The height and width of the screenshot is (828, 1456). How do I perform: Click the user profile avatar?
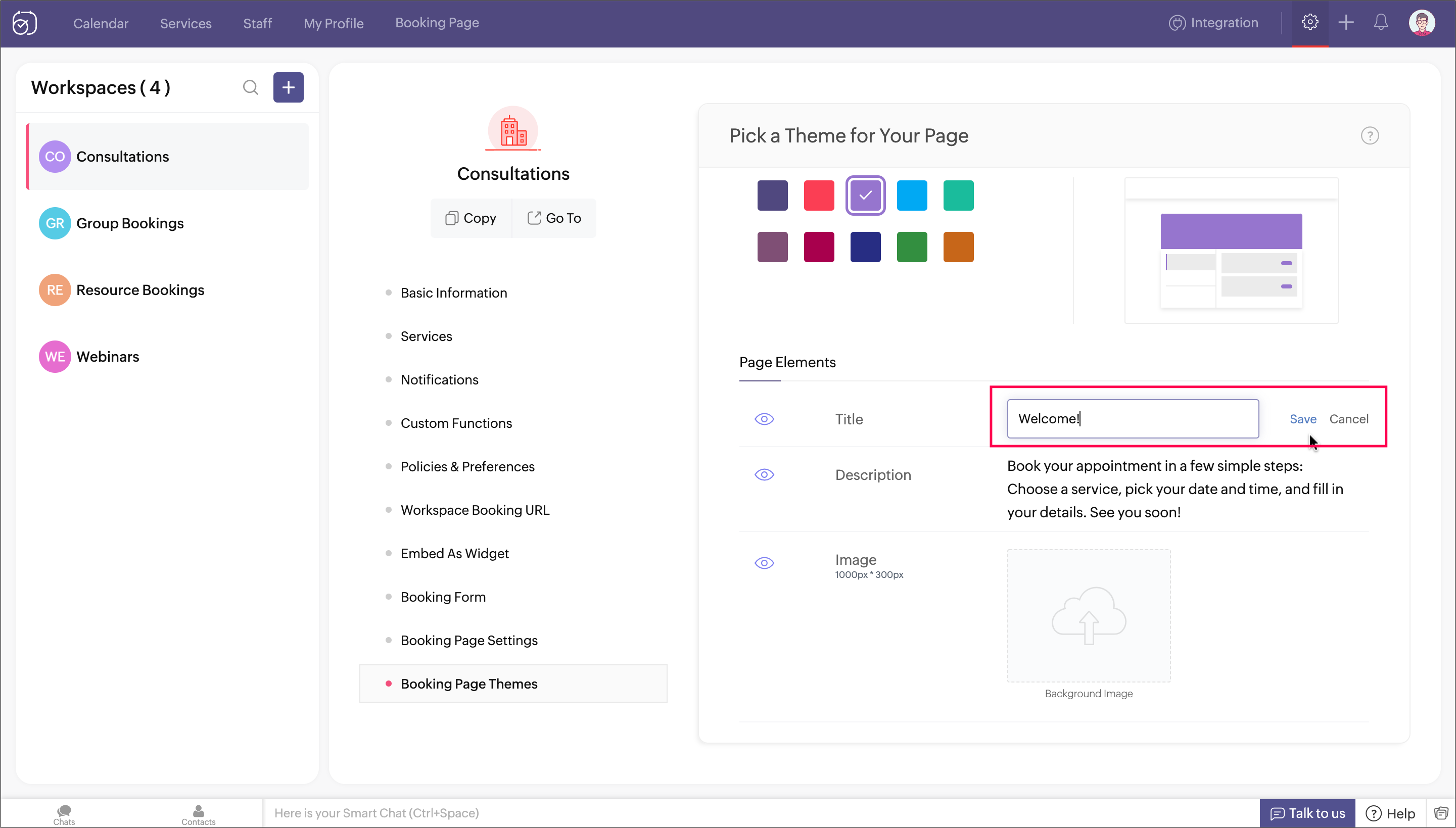[x=1421, y=23]
